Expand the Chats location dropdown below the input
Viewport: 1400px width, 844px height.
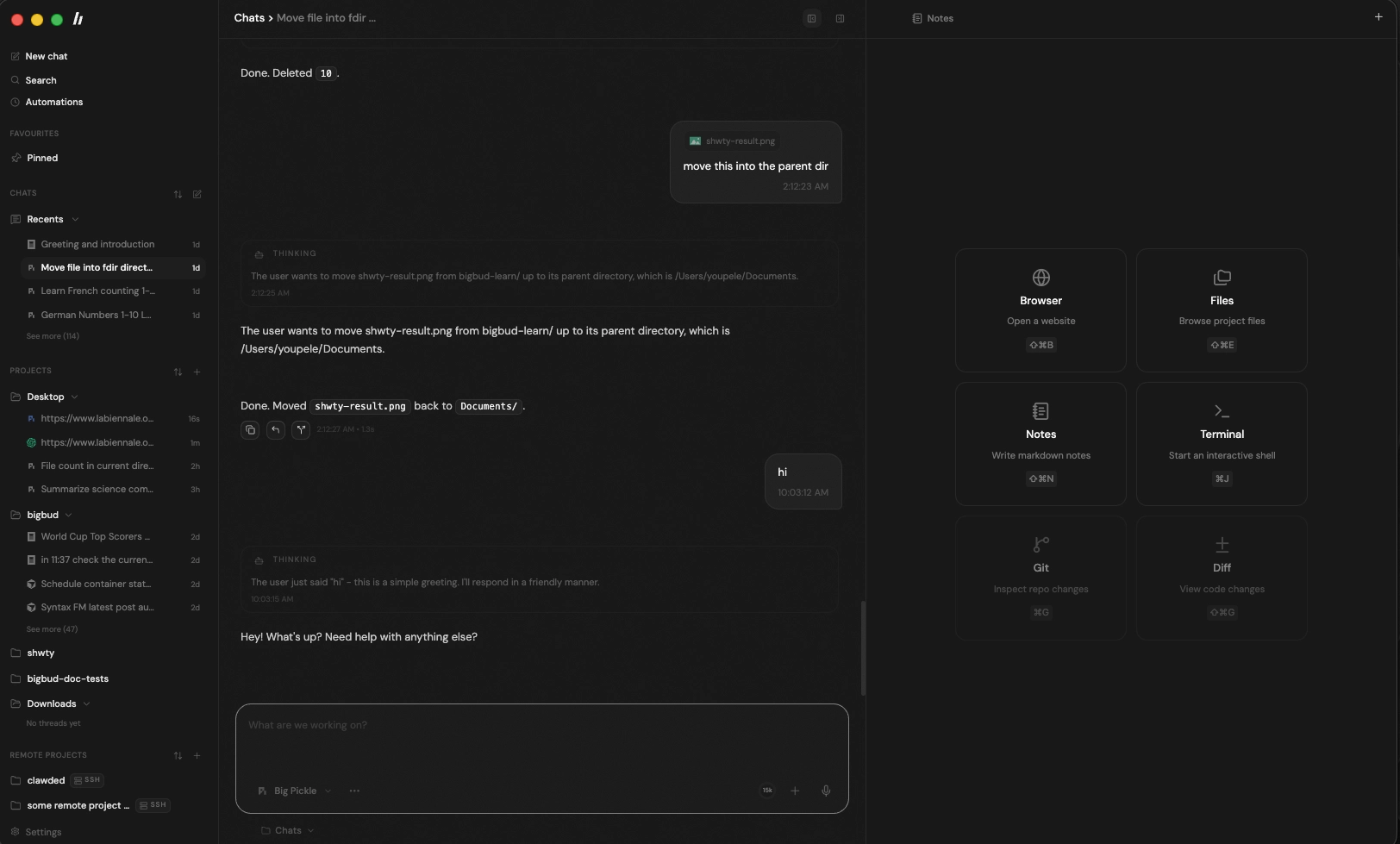[288, 830]
